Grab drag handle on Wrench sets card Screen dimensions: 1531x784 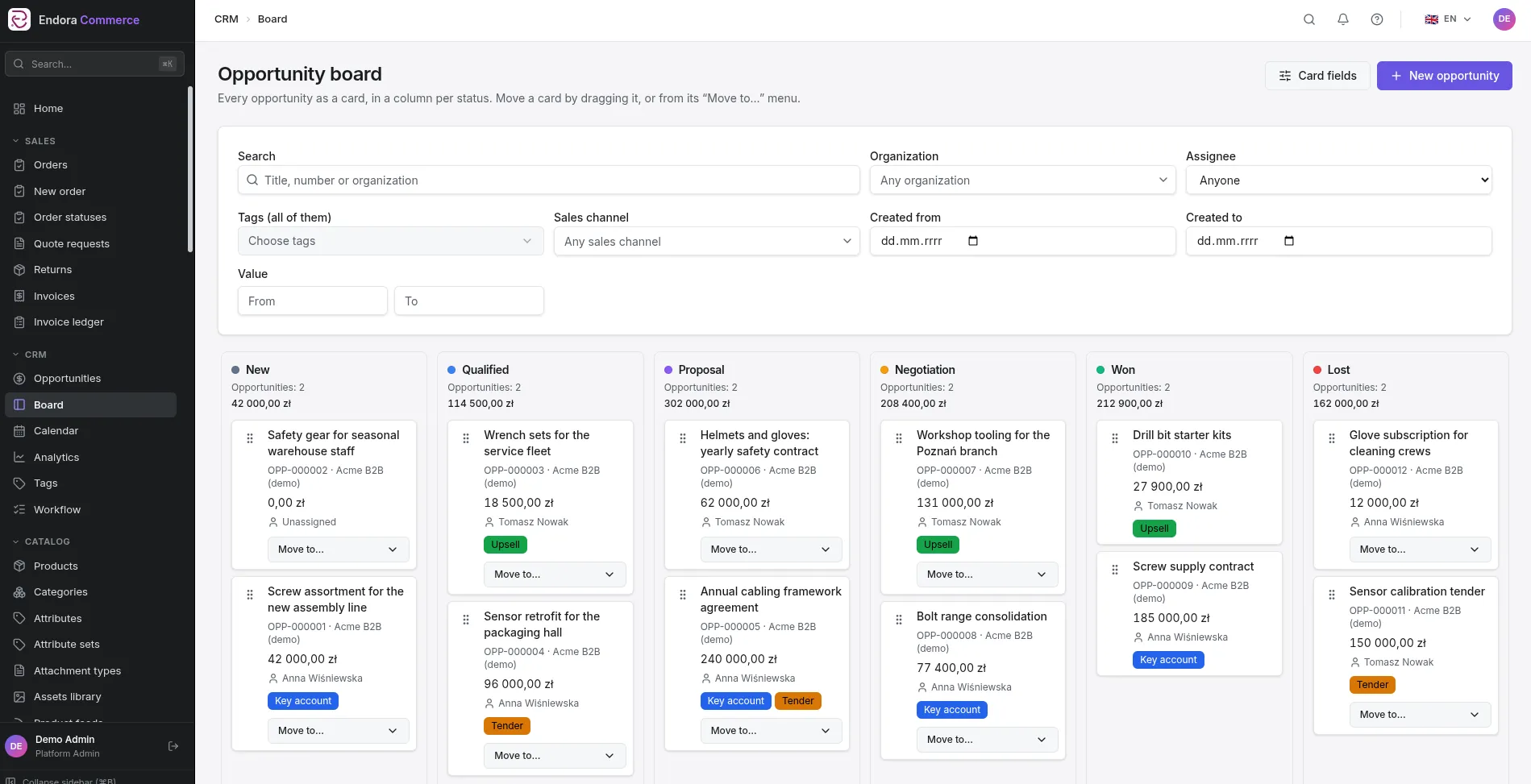click(466, 438)
